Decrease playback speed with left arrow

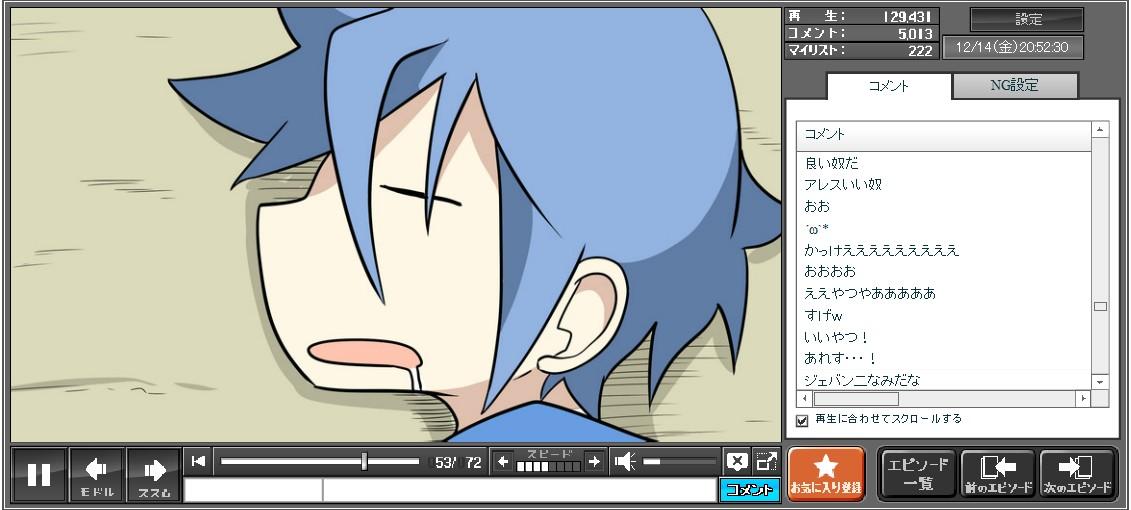coord(503,461)
